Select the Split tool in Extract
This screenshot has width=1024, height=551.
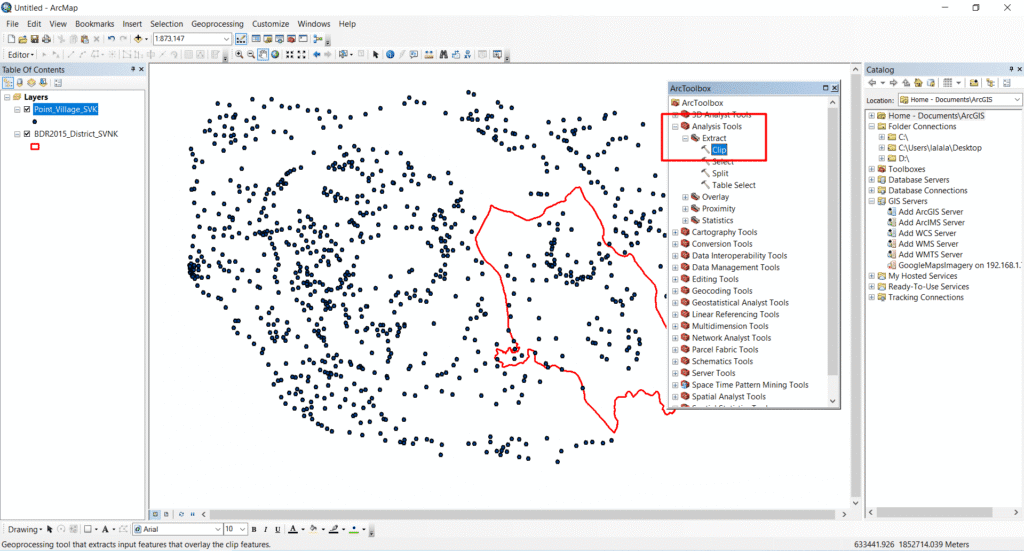(720, 174)
